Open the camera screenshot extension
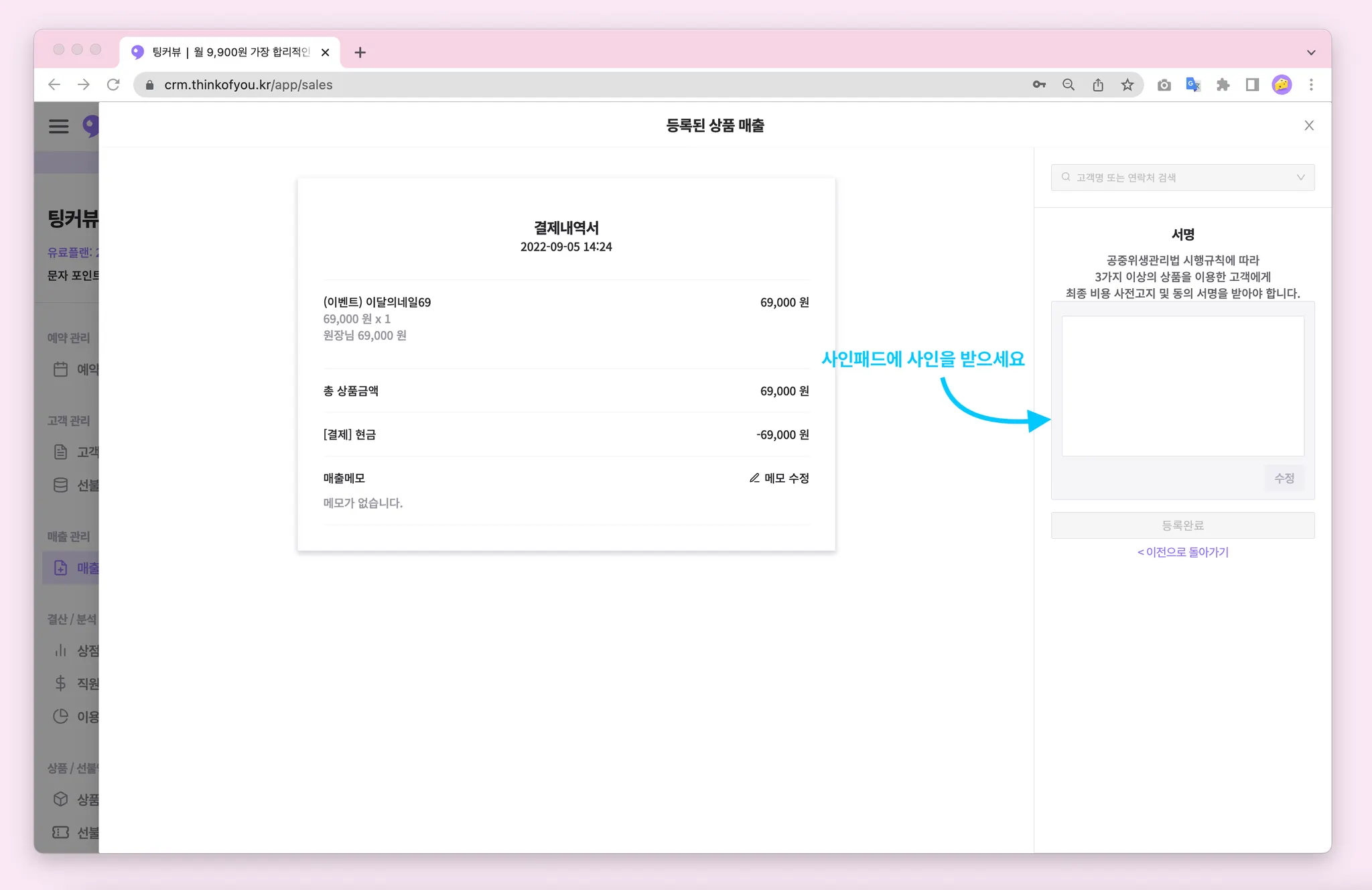Image resolution: width=1372 pixels, height=890 pixels. point(1164,84)
